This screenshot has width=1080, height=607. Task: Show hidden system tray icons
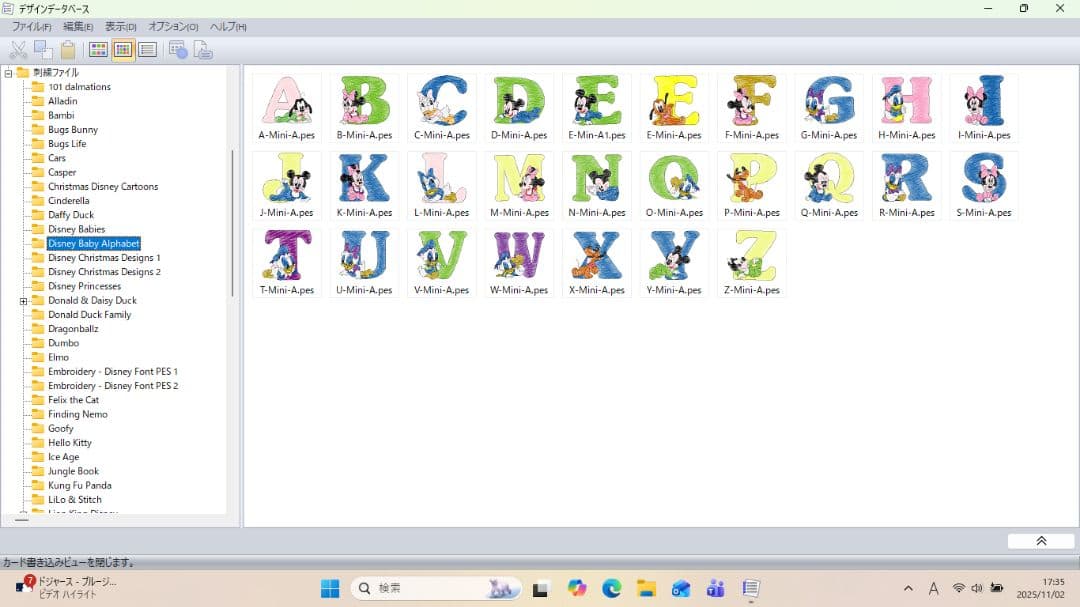click(908, 588)
